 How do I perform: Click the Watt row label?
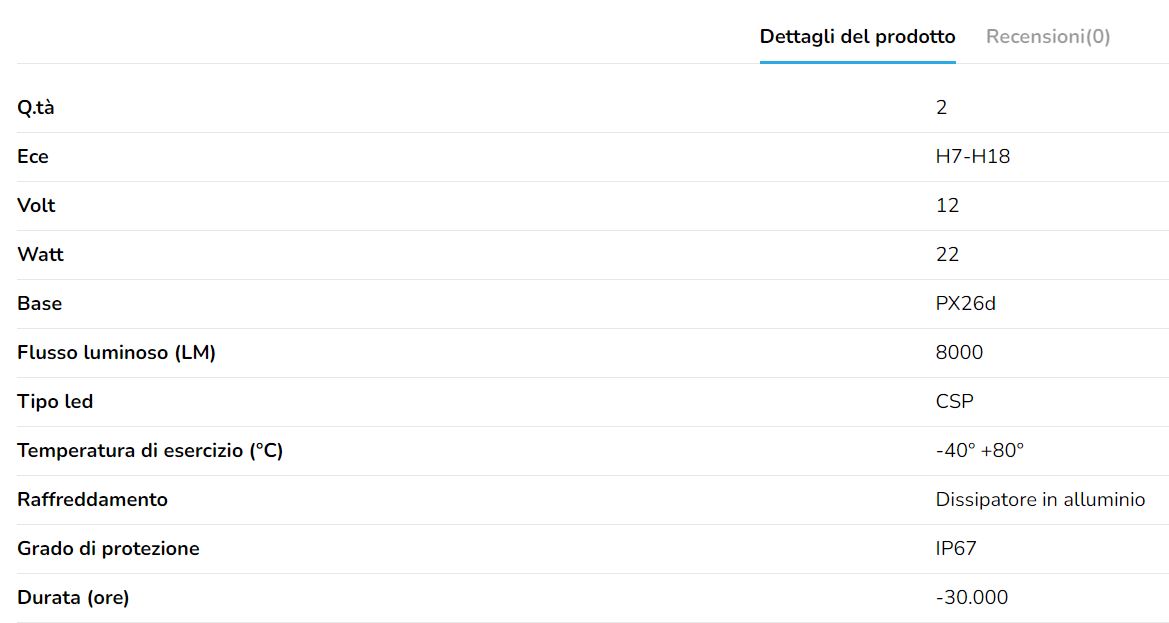click(x=40, y=255)
